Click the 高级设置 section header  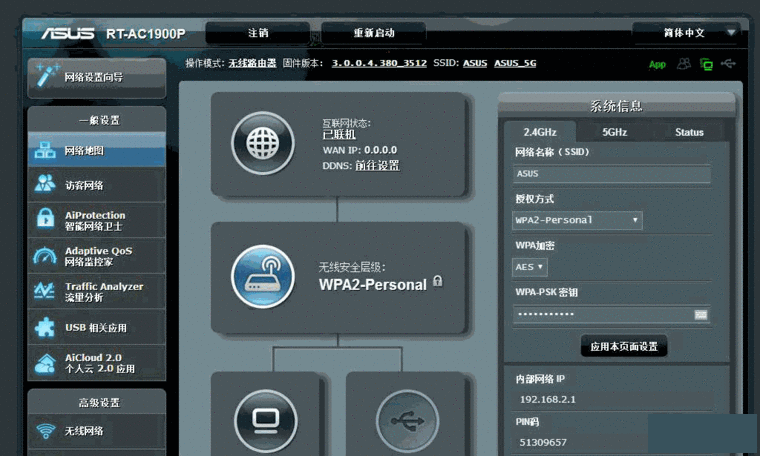pos(99,402)
